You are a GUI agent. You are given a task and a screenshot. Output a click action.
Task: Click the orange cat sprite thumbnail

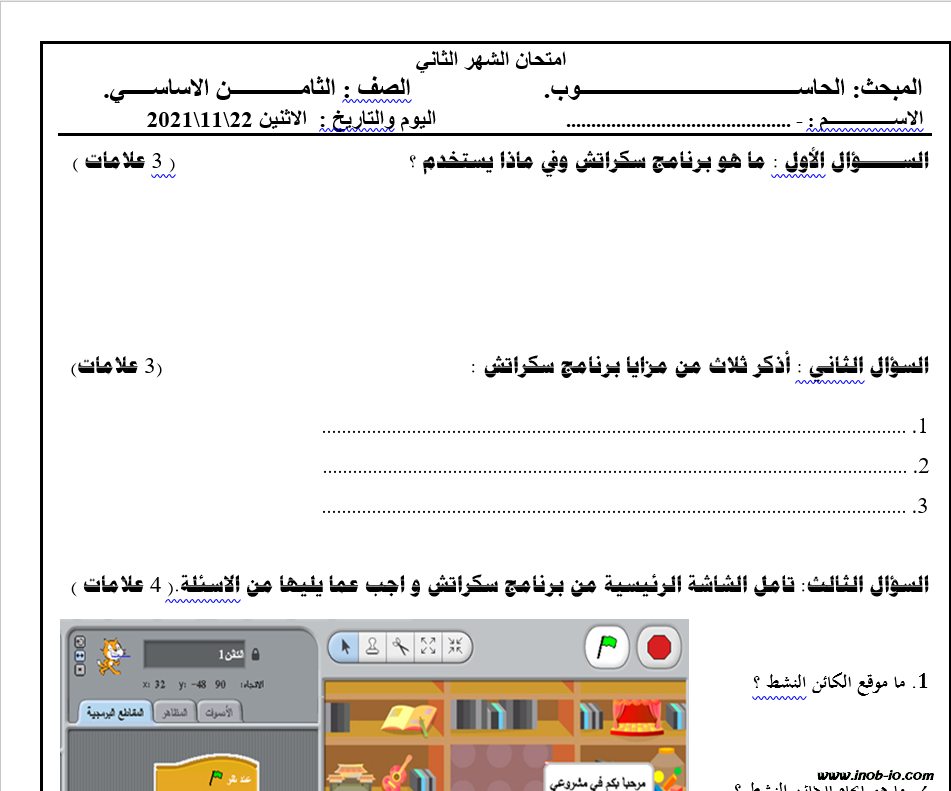tap(108, 655)
